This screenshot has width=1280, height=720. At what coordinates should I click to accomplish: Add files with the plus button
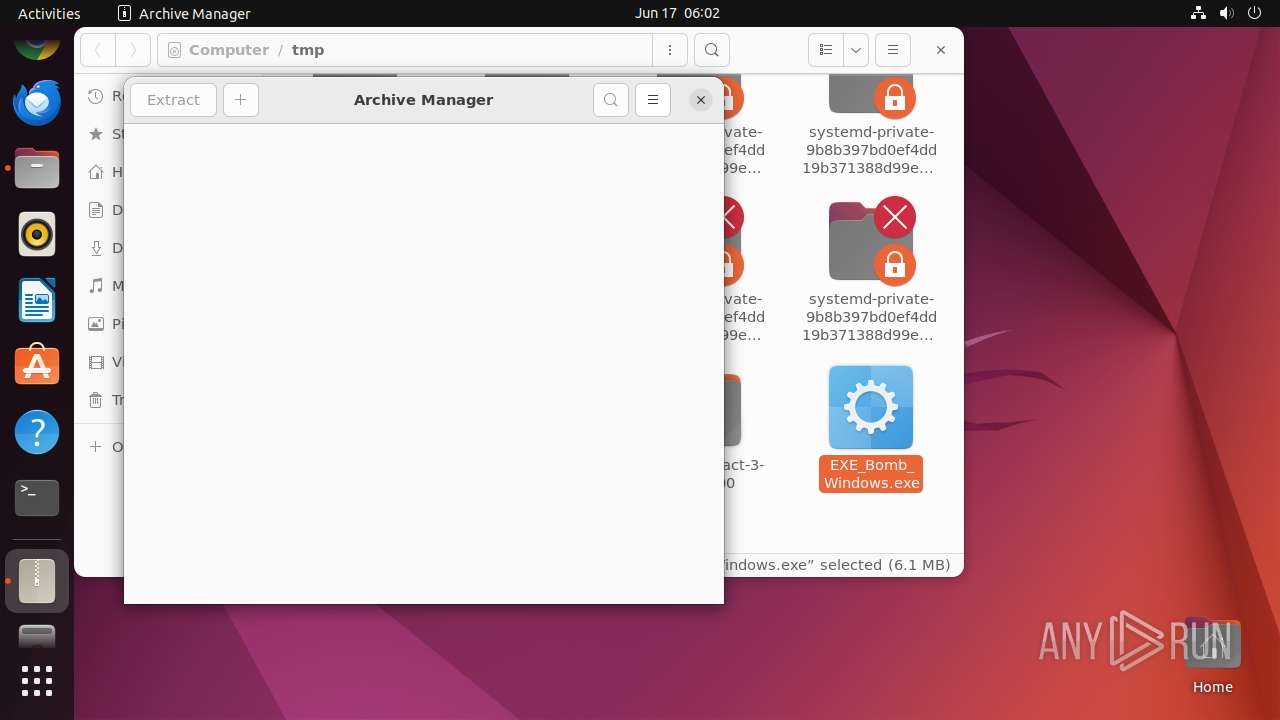(x=241, y=100)
